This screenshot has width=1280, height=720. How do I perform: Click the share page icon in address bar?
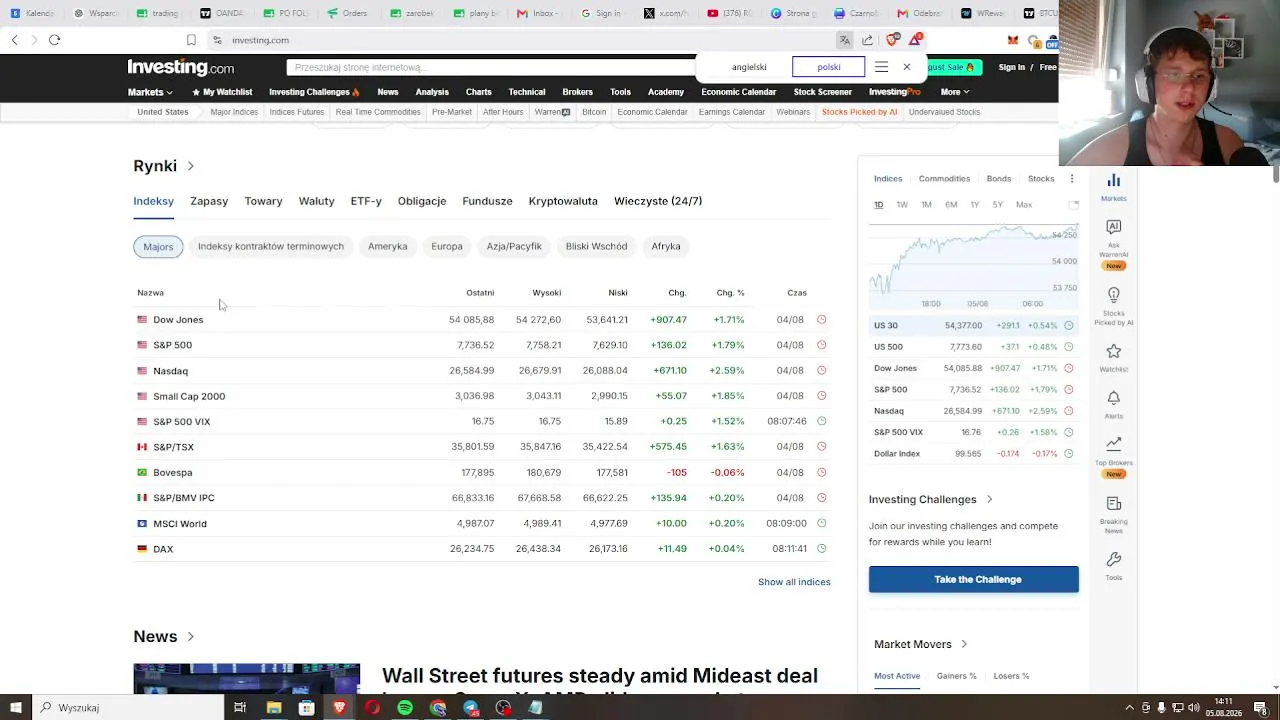tap(867, 40)
